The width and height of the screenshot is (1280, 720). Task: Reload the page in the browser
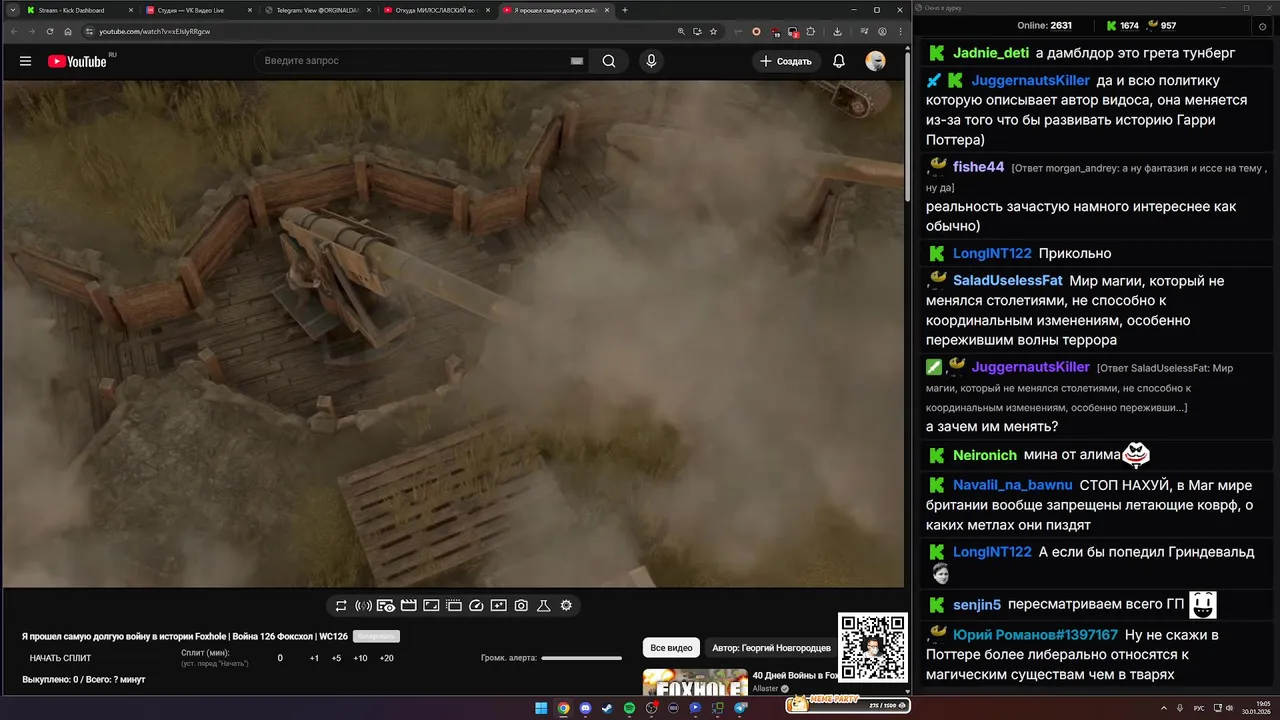click(50, 31)
